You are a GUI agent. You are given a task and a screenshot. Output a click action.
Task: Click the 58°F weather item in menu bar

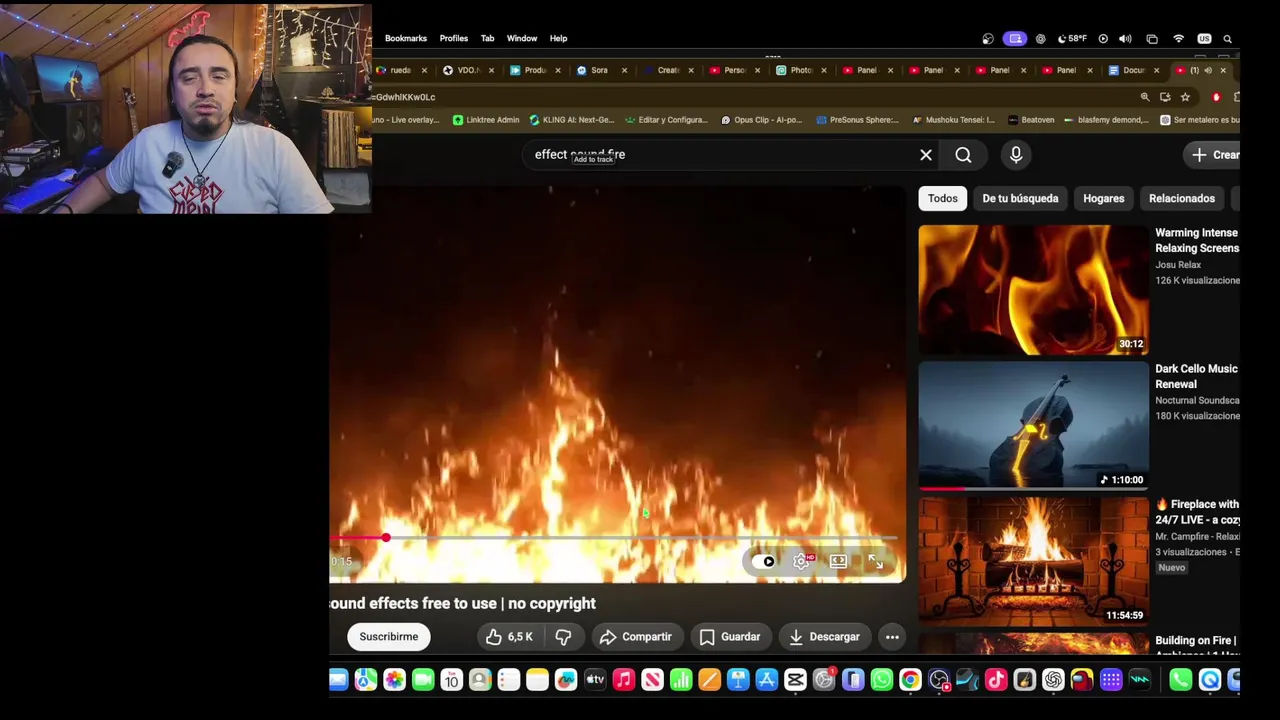1071,39
